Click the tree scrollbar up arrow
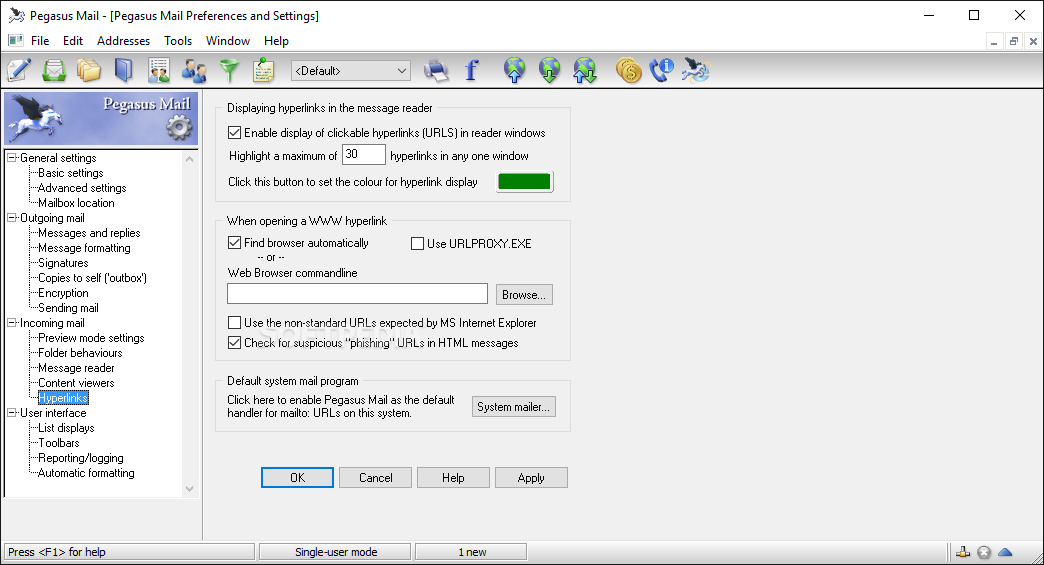1044x565 pixels. (190, 159)
